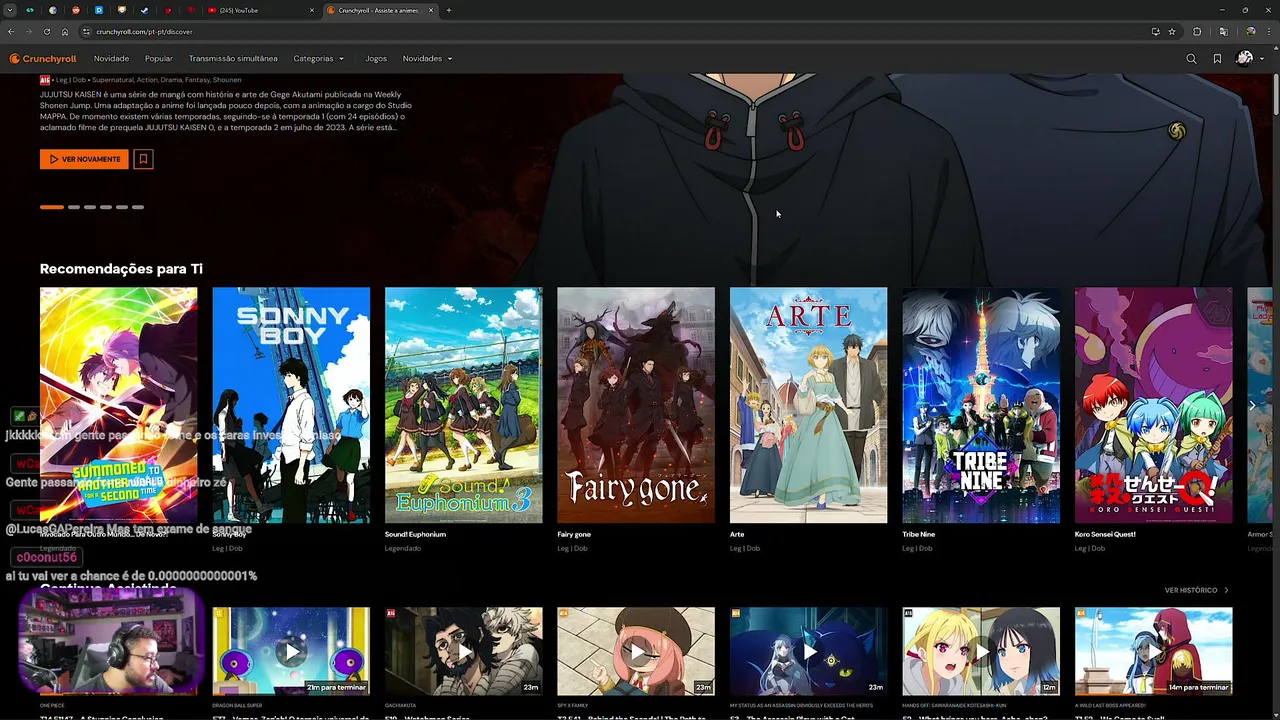Open the browser extensions puzzle icon

click(x=1197, y=32)
